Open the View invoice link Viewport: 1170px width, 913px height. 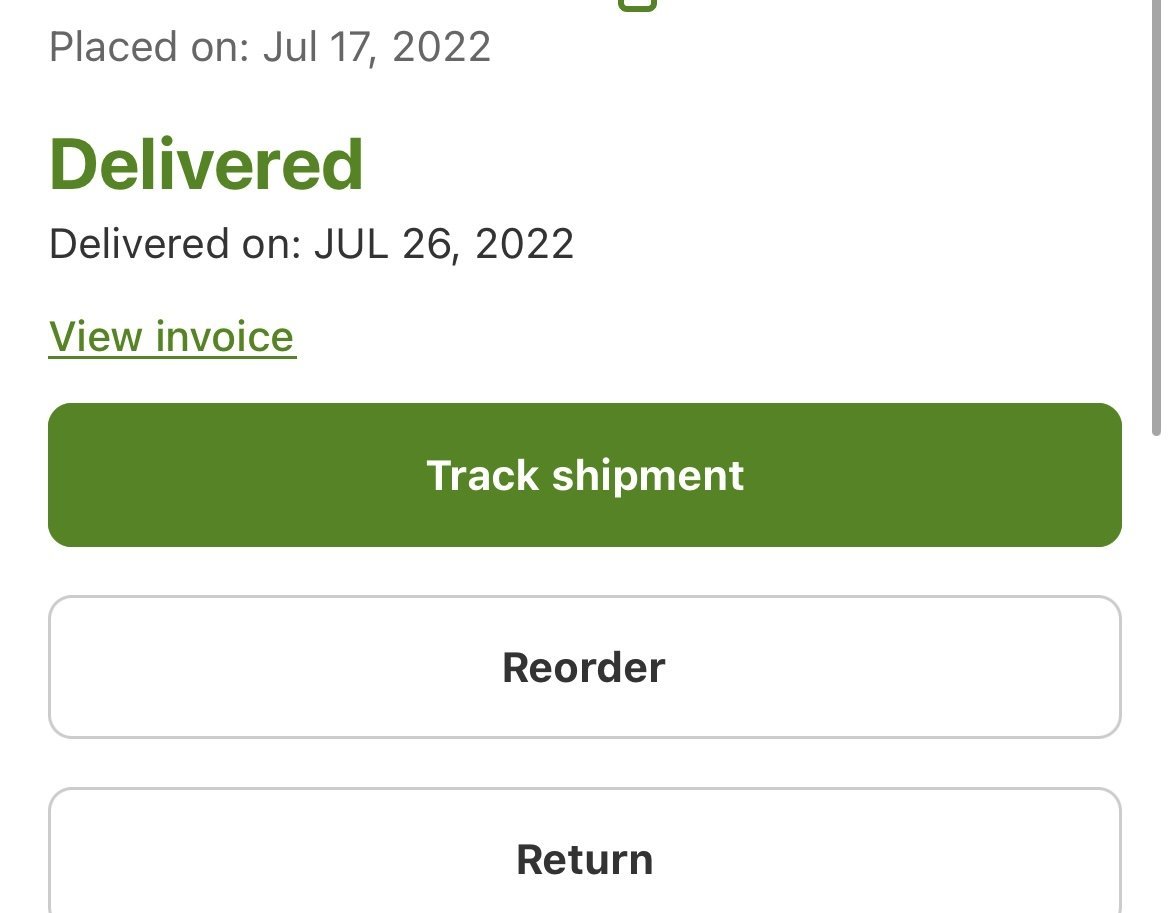[172, 337]
